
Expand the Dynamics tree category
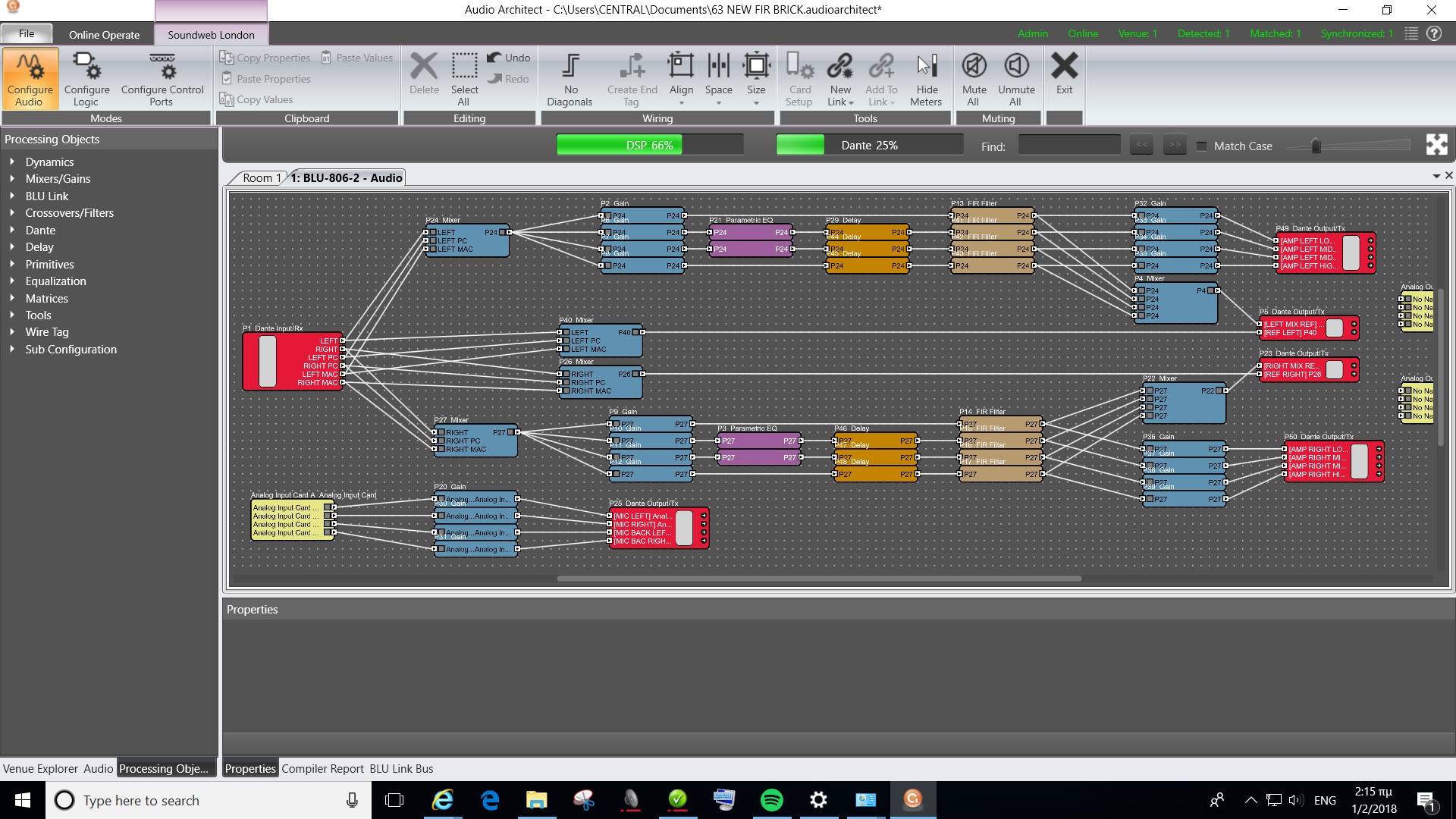(x=12, y=162)
